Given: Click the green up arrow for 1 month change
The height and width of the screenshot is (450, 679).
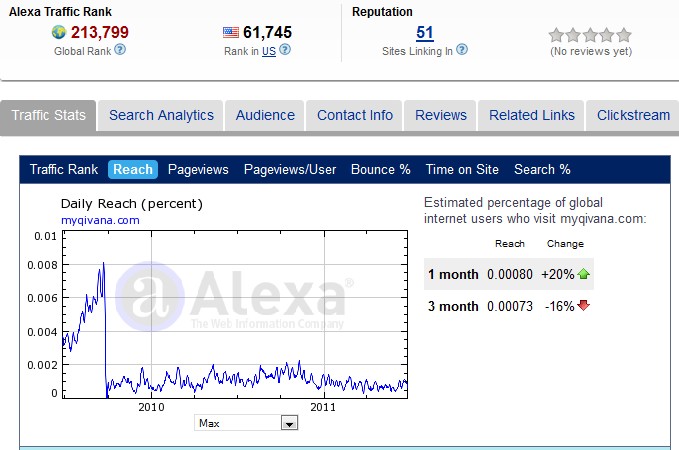Looking at the screenshot, I should (x=583, y=275).
